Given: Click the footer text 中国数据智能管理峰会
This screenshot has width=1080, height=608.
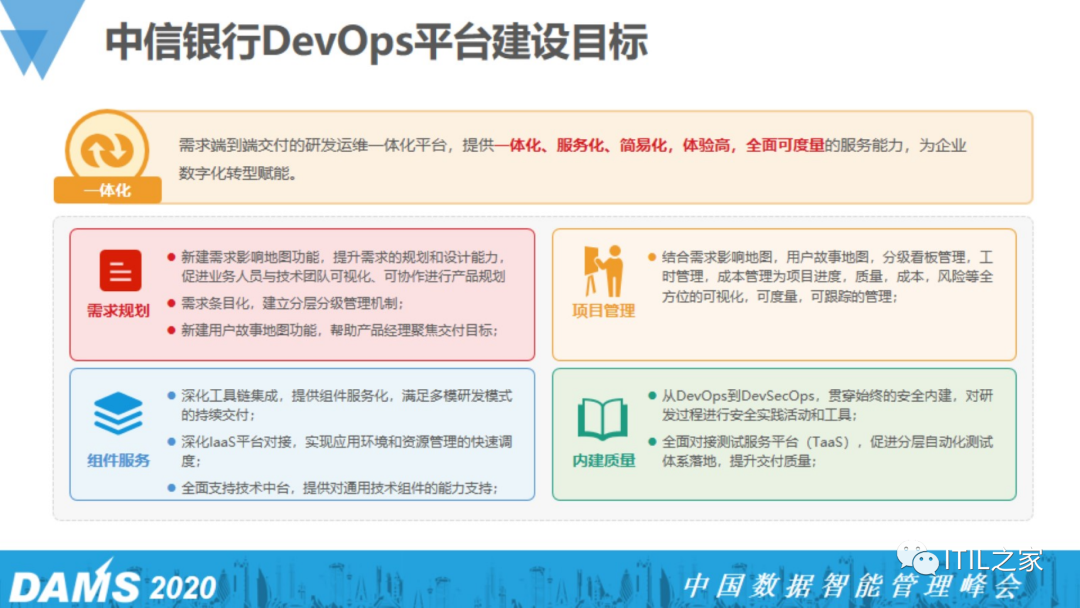Looking at the screenshot, I should (853, 587).
